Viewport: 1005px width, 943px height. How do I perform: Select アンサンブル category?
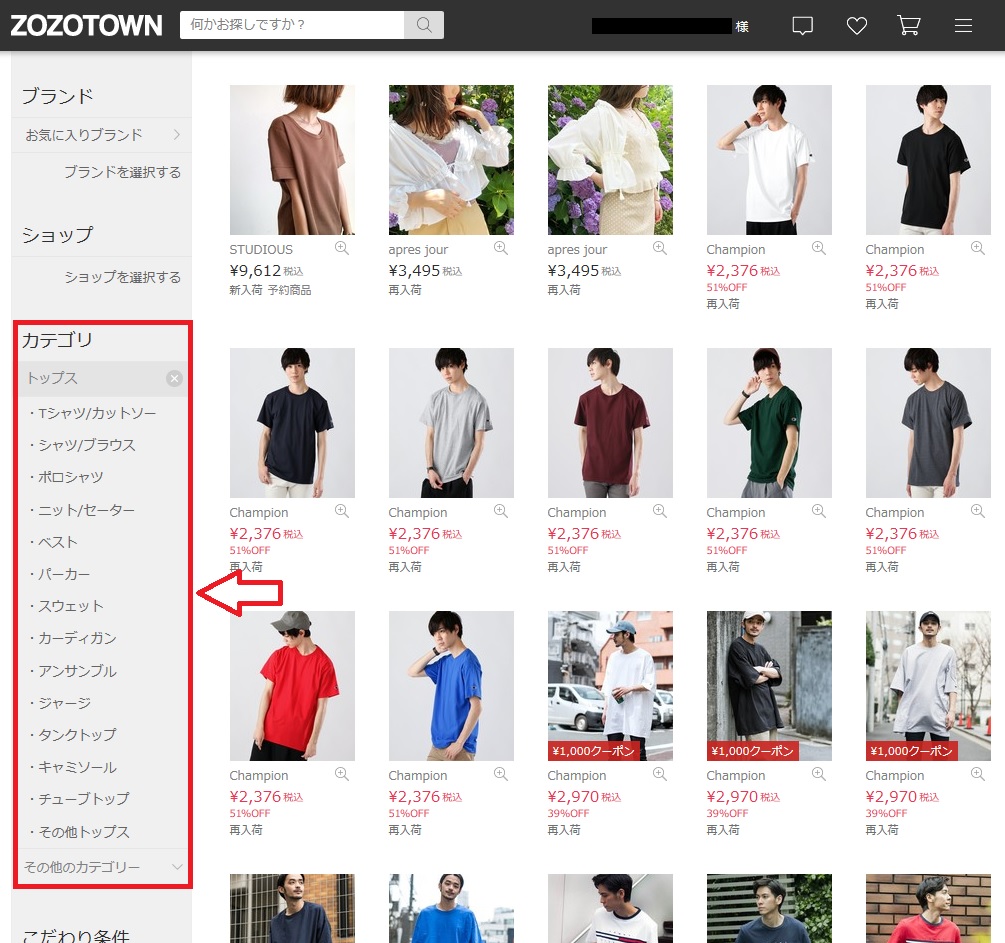(76, 671)
